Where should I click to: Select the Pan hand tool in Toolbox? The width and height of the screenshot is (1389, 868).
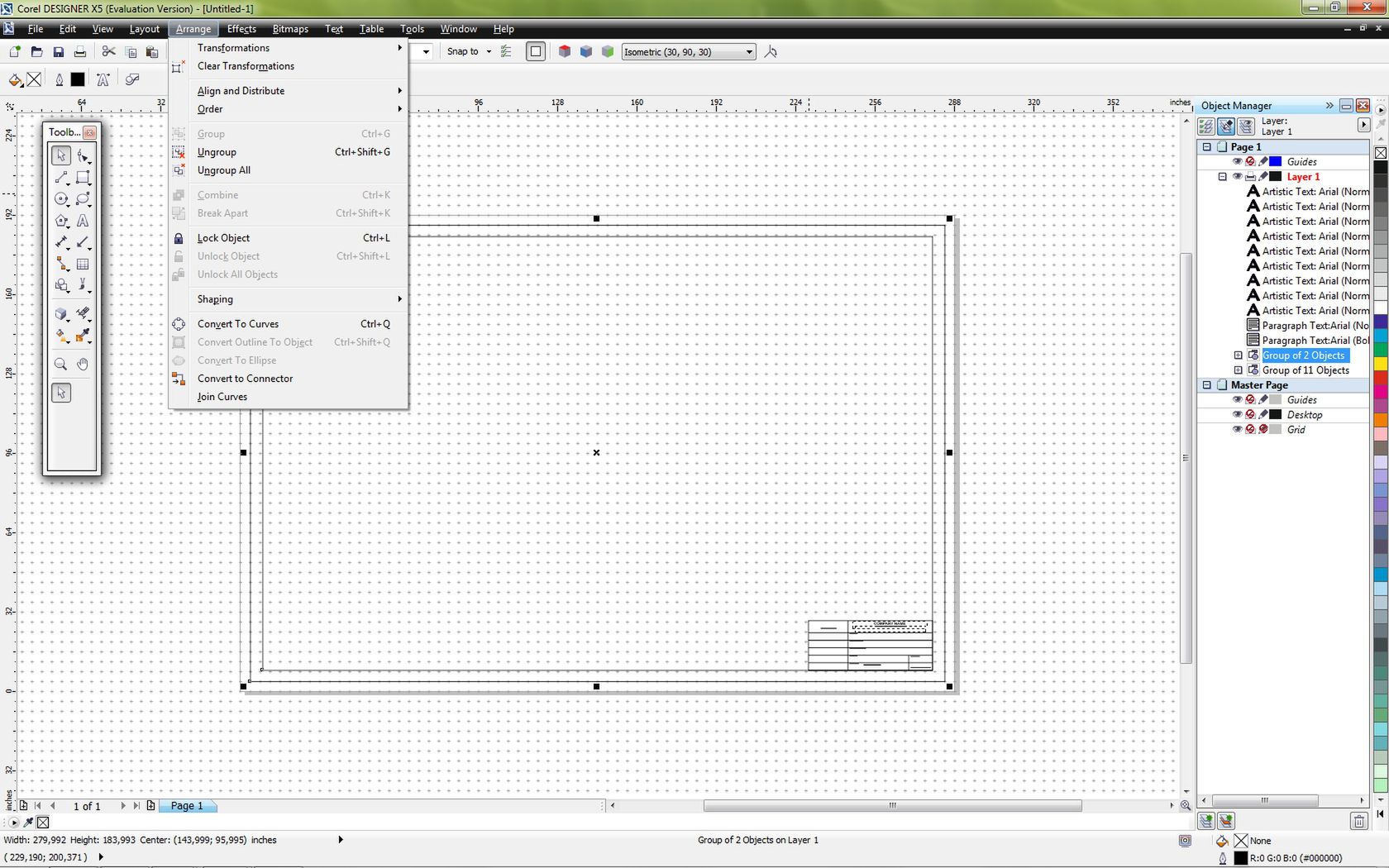tap(84, 365)
